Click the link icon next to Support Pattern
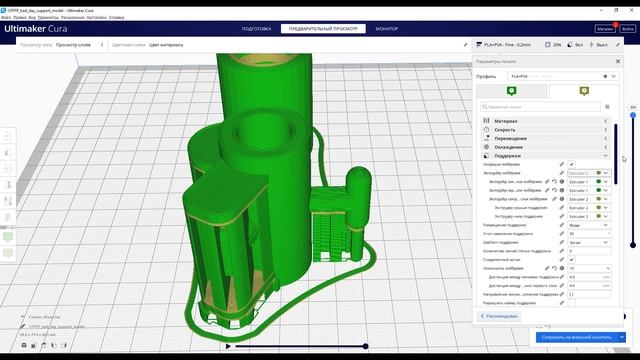Image resolution: width=640 pixels, height=360 pixels. tap(562, 242)
